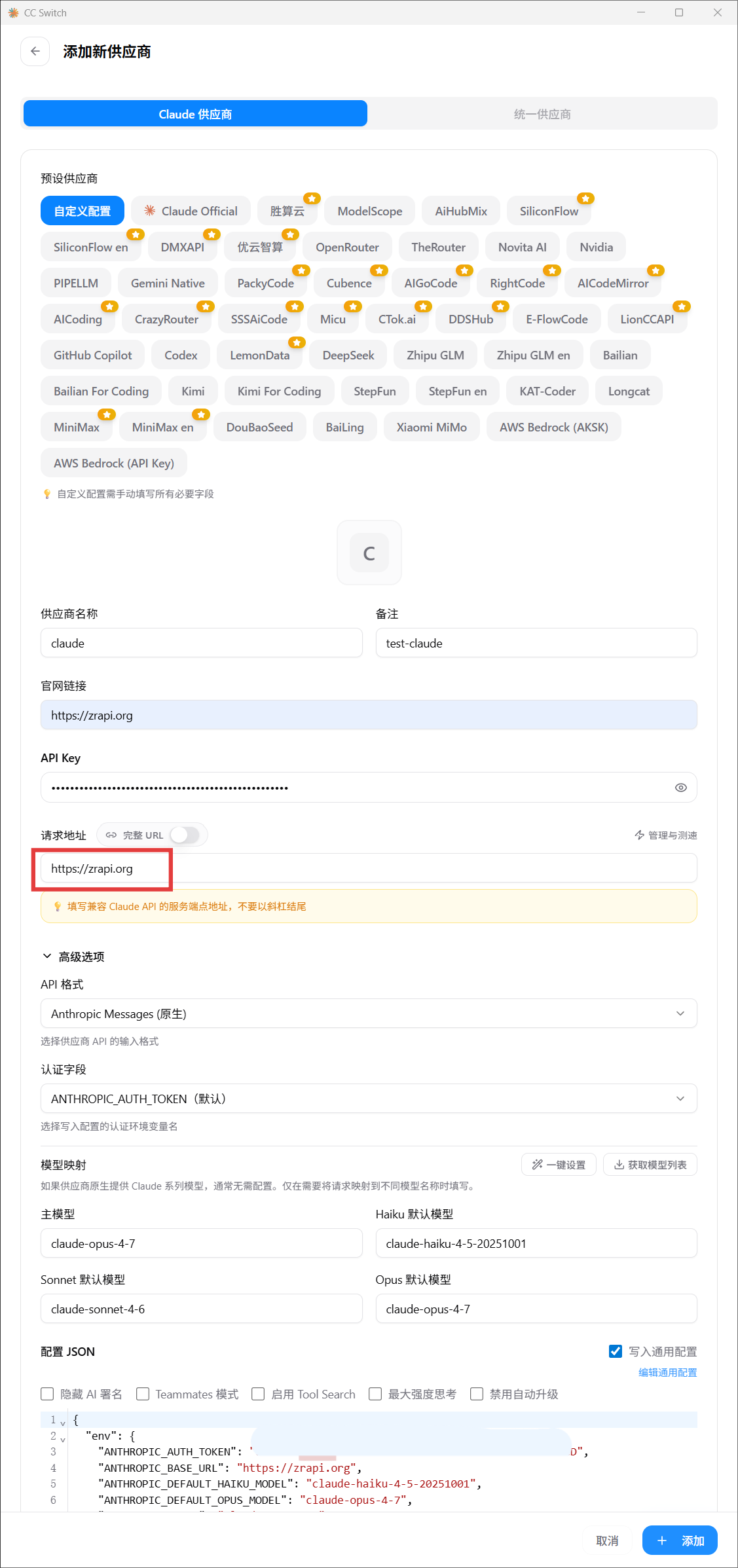Pick the GitHub Copilot preset
Screen dimensions: 738x1568
(x=92, y=355)
